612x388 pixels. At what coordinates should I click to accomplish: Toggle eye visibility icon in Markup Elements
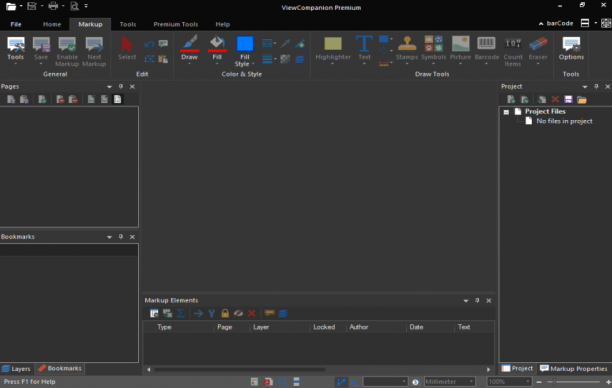pyautogui.click(x=238, y=313)
